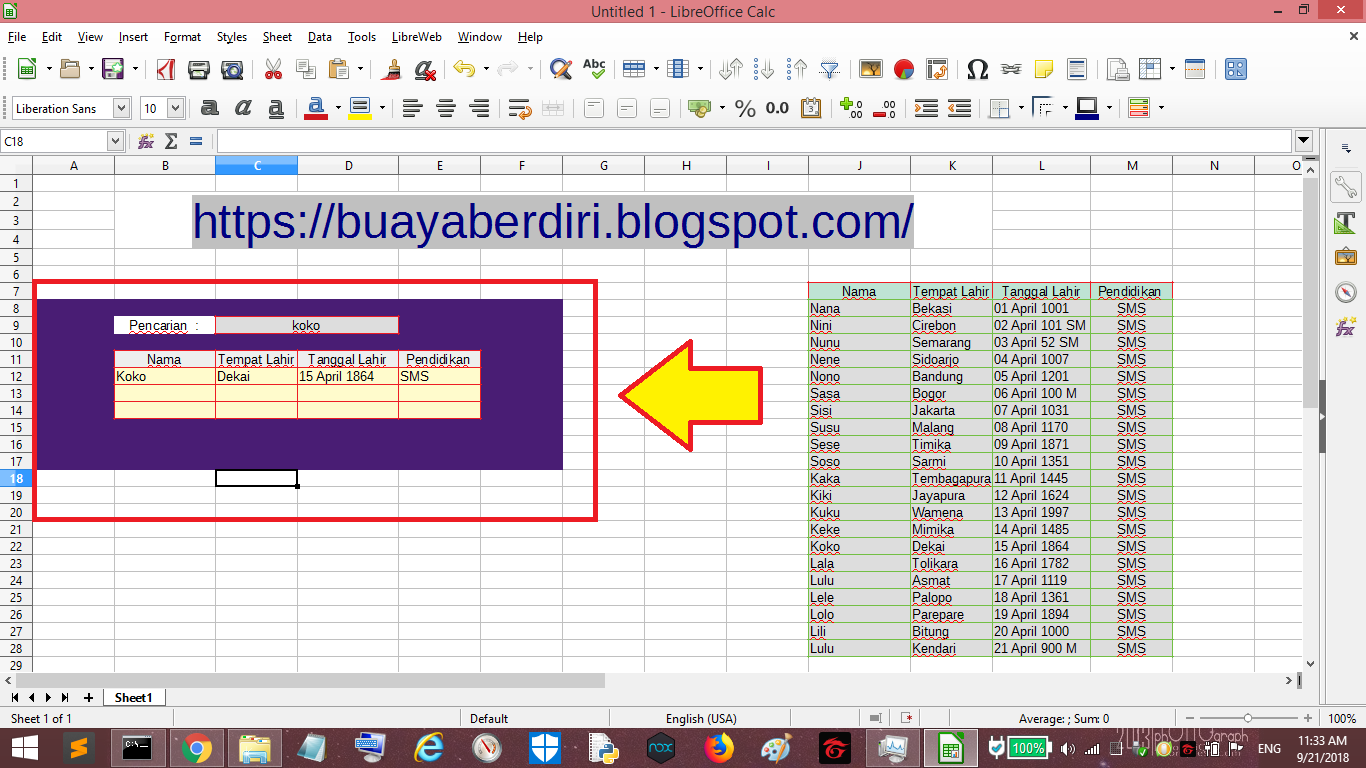Select the Sheet1 tab

[x=134, y=697]
